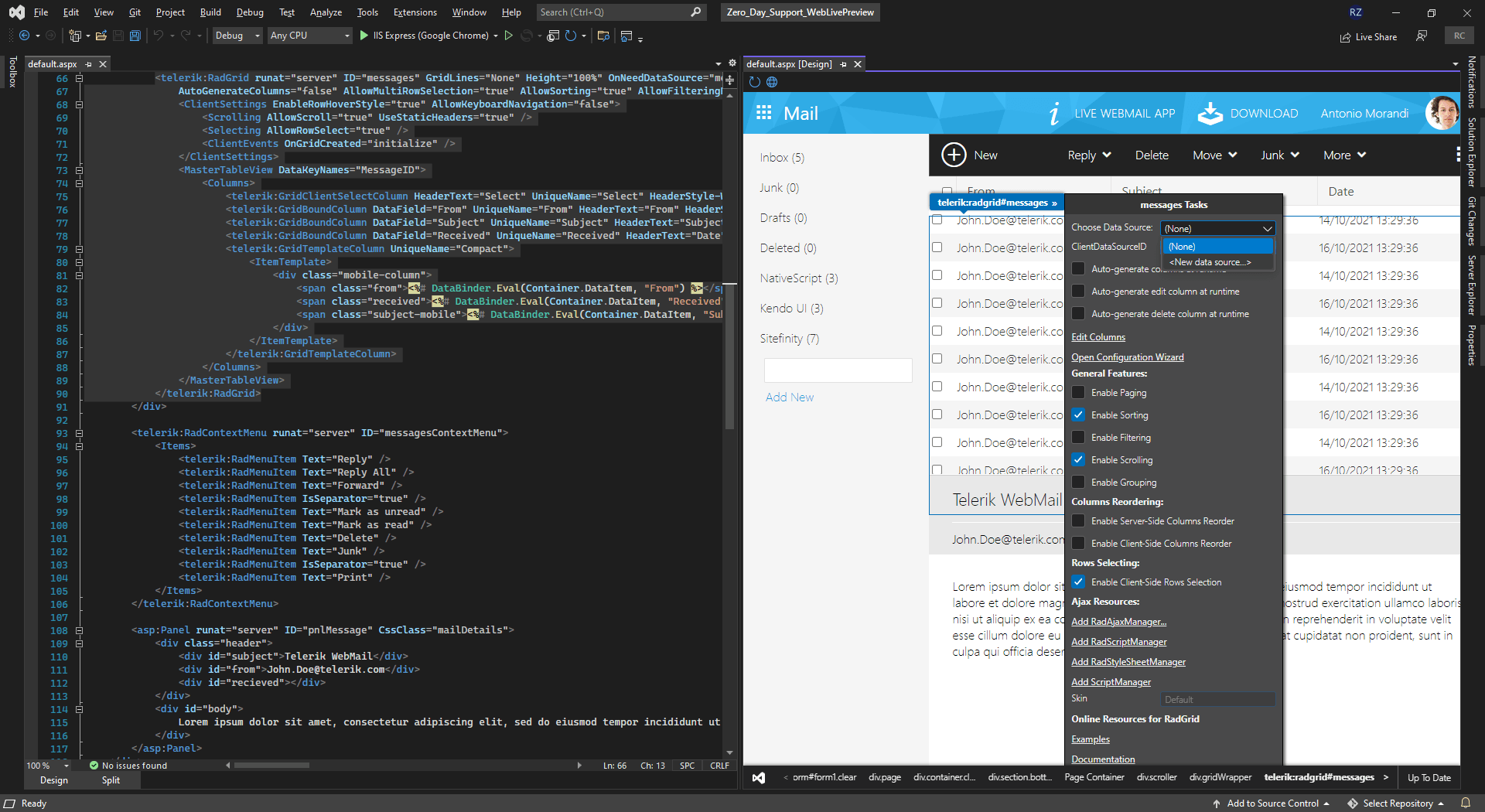1485x812 pixels.
Task: Collapse the RadGrid code block at line 66
Action: point(79,78)
